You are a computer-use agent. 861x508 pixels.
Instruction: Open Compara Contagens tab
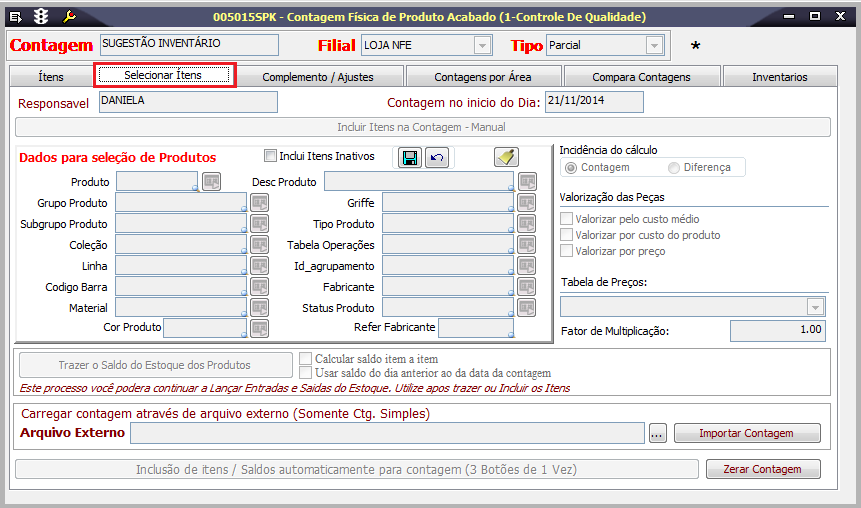[641, 77]
